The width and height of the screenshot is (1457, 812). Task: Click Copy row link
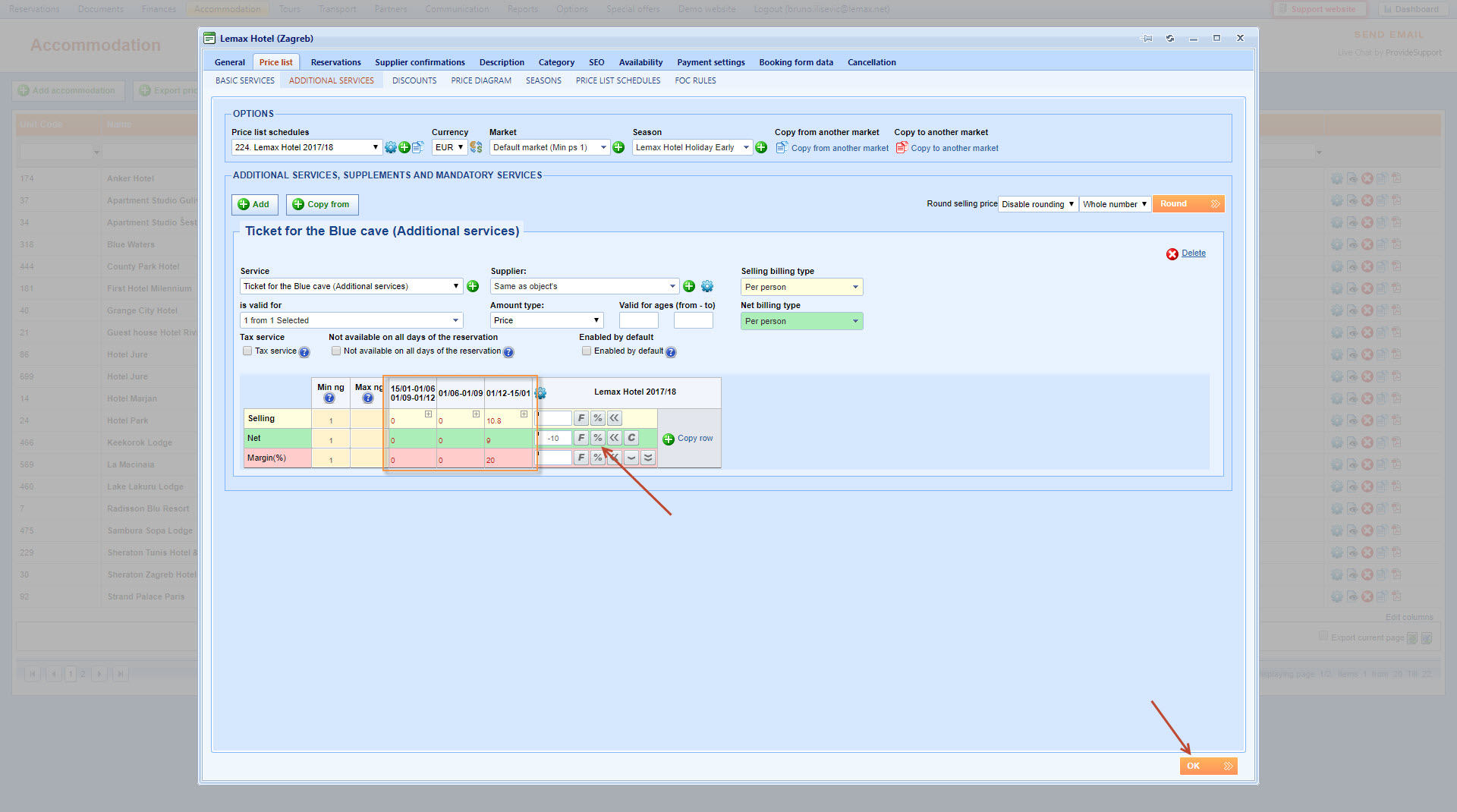click(694, 438)
